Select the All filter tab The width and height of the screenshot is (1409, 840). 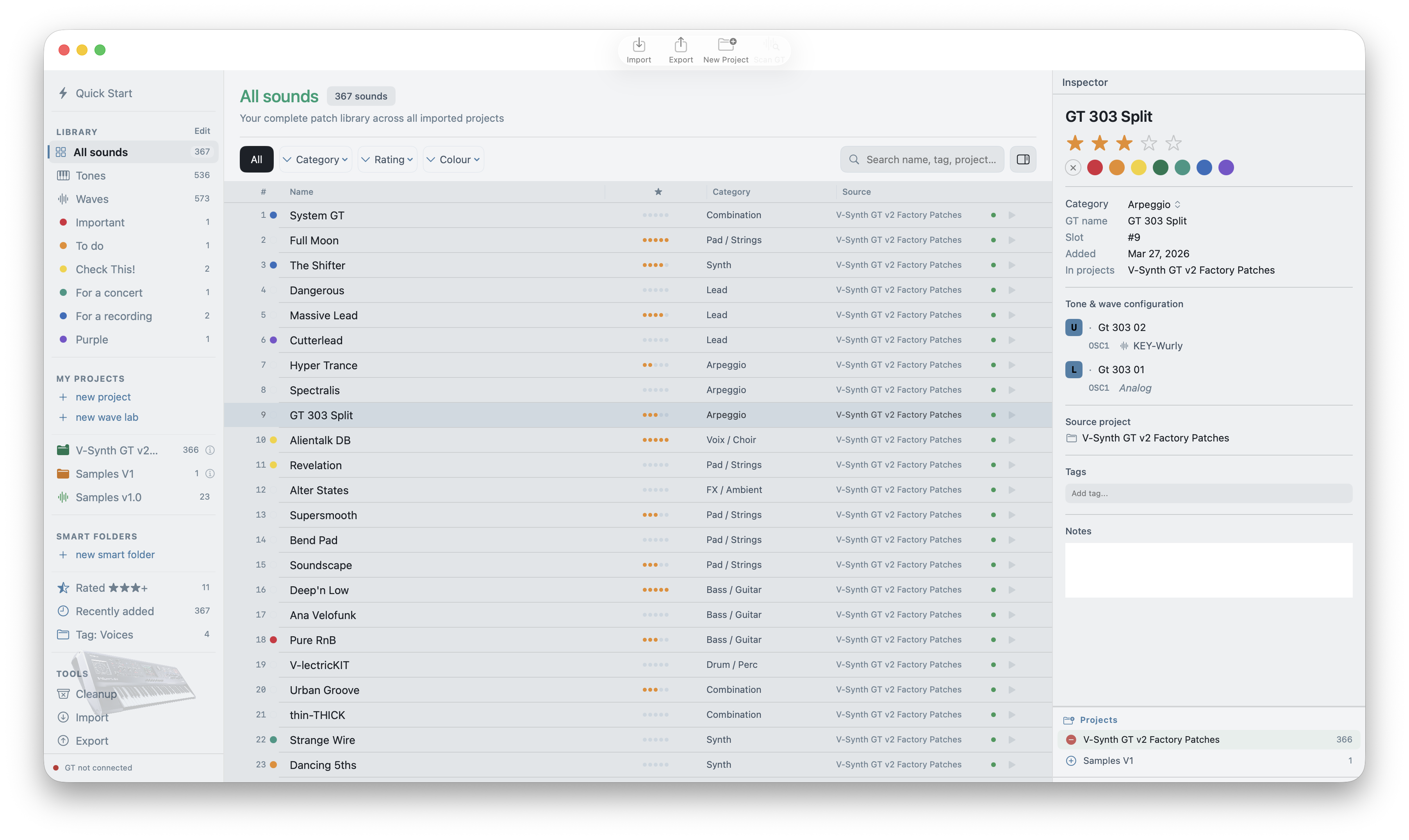(256, 160)
